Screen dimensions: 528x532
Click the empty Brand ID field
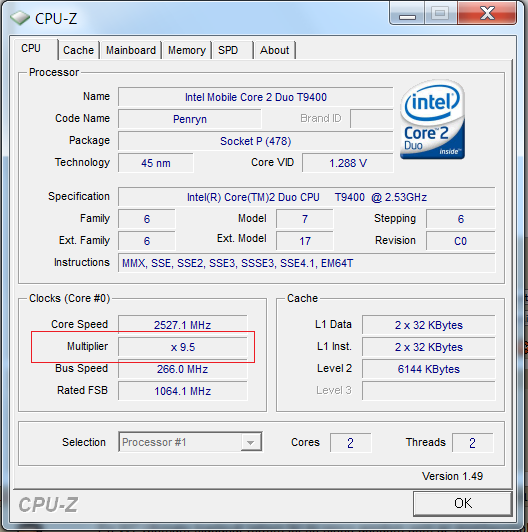372,119
